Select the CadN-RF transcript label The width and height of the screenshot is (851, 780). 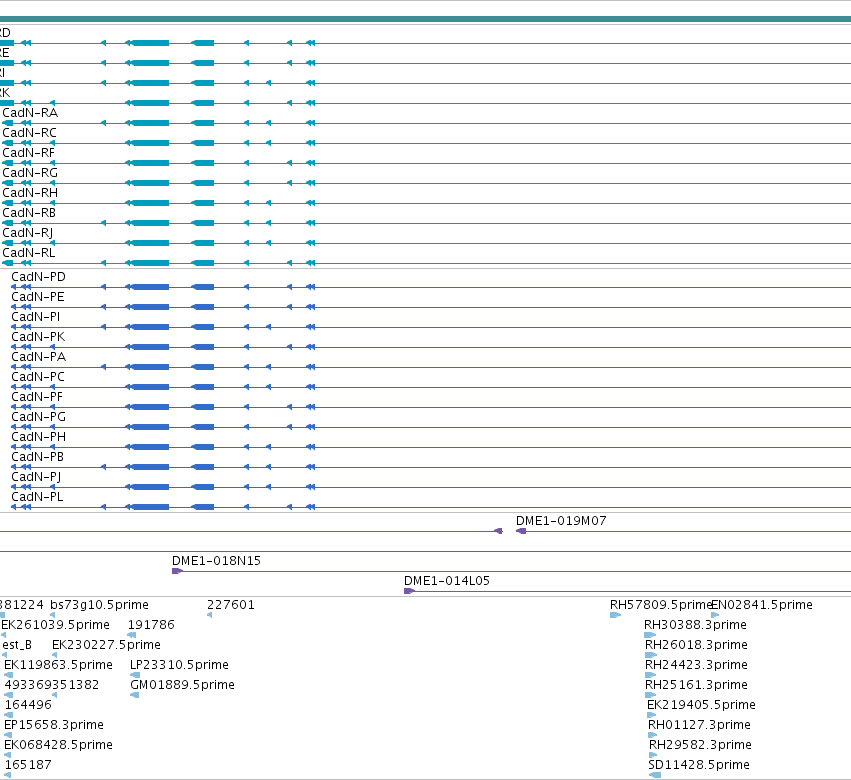pos(29,153)
